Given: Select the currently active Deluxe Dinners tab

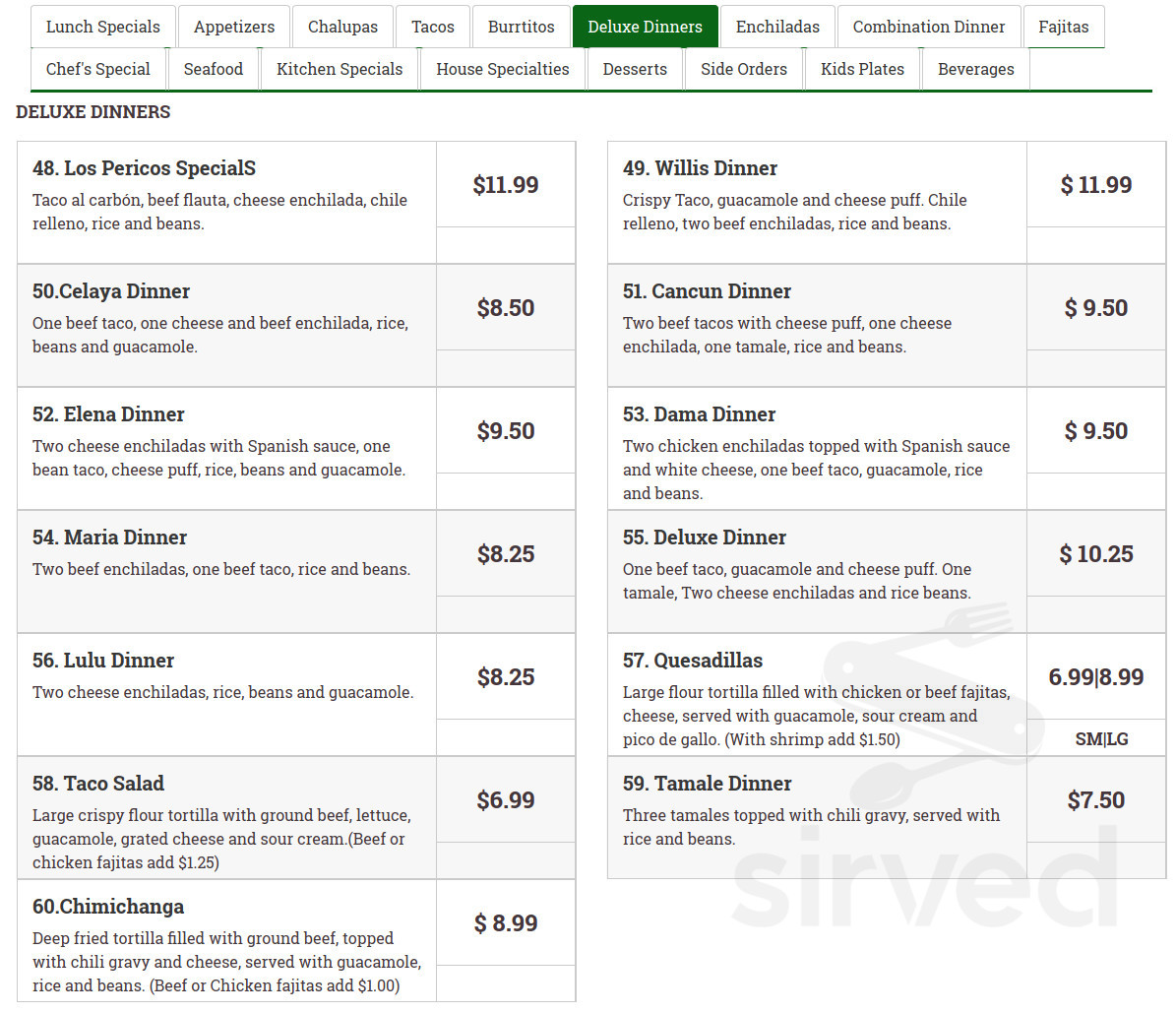Looking at the screenshot, I should click(645, 27).
